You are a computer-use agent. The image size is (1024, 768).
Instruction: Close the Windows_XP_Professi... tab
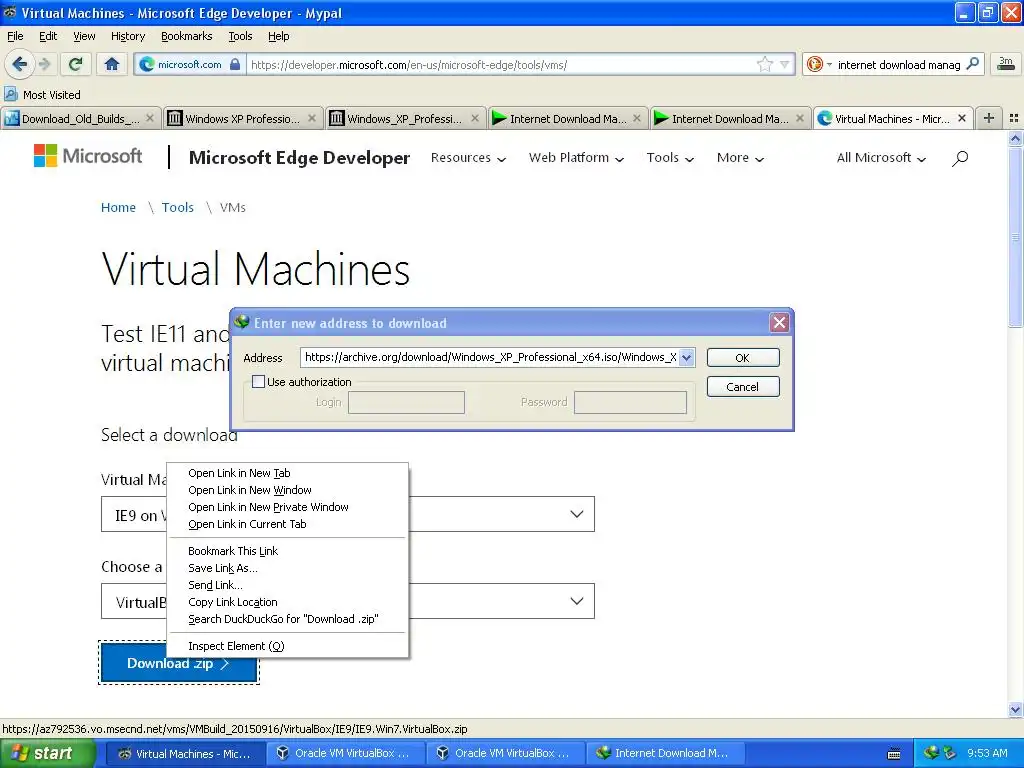point(475,118)
